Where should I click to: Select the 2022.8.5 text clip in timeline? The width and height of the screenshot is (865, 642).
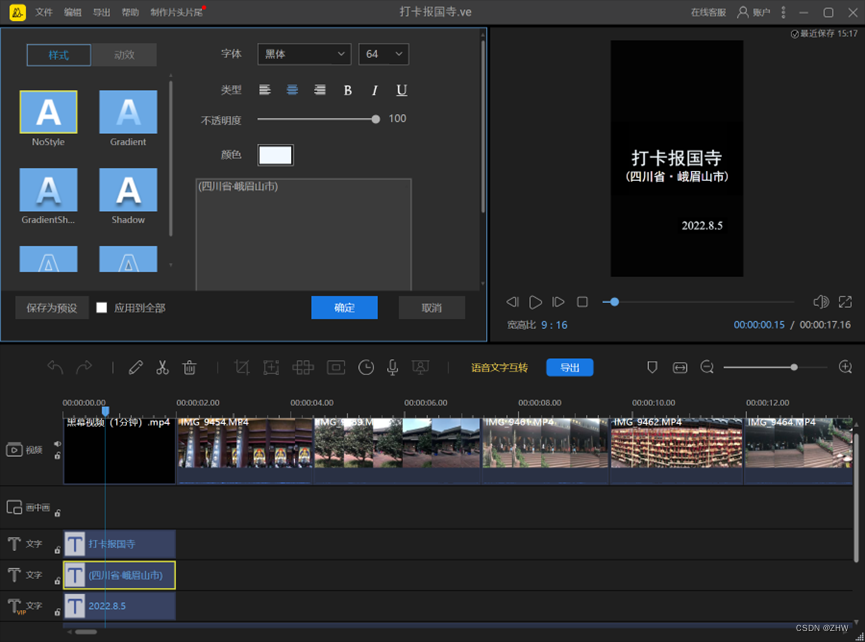coord(119,606)
